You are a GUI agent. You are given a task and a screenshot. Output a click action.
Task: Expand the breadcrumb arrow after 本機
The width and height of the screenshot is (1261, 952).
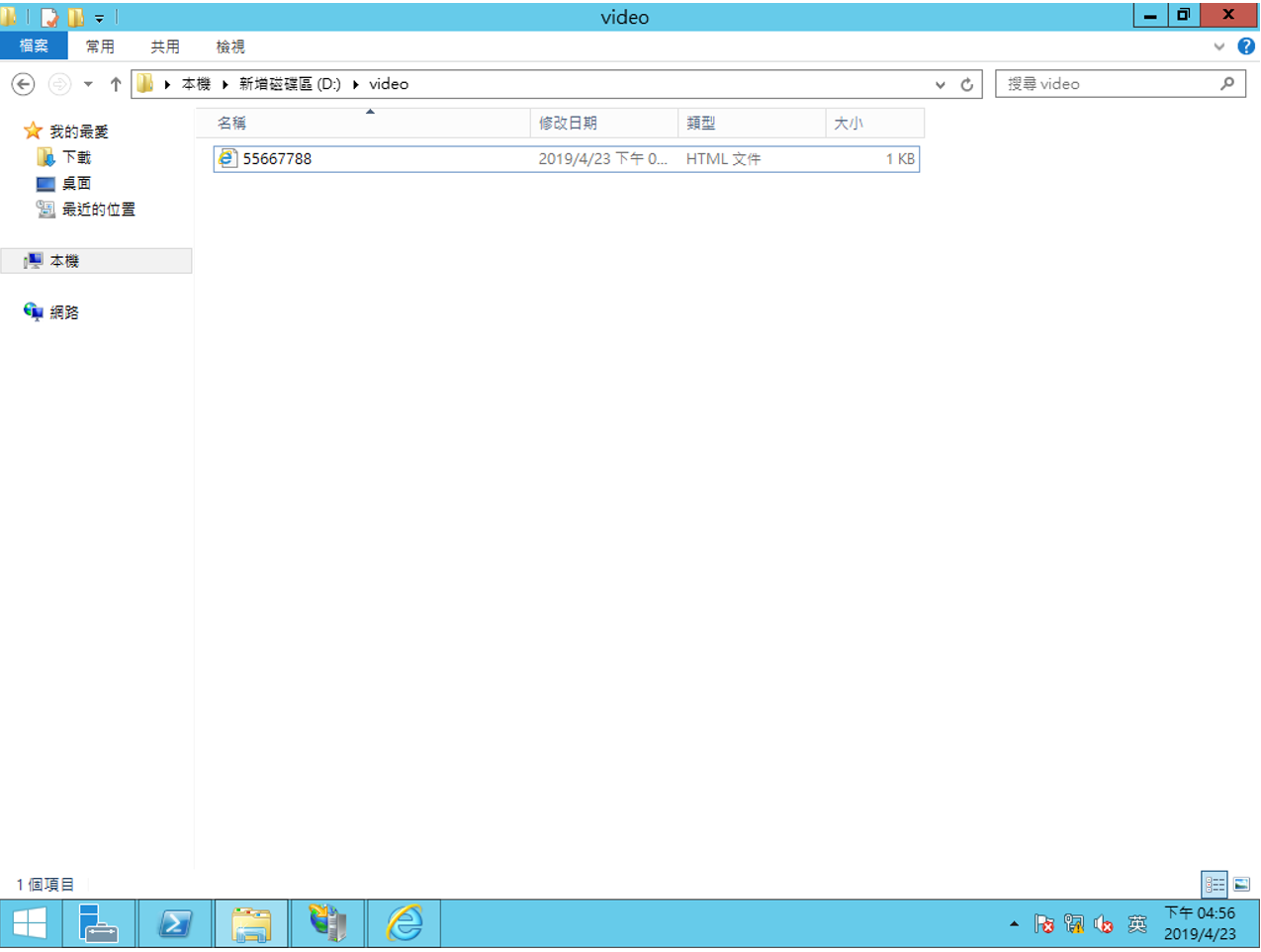tap(225, 84)
